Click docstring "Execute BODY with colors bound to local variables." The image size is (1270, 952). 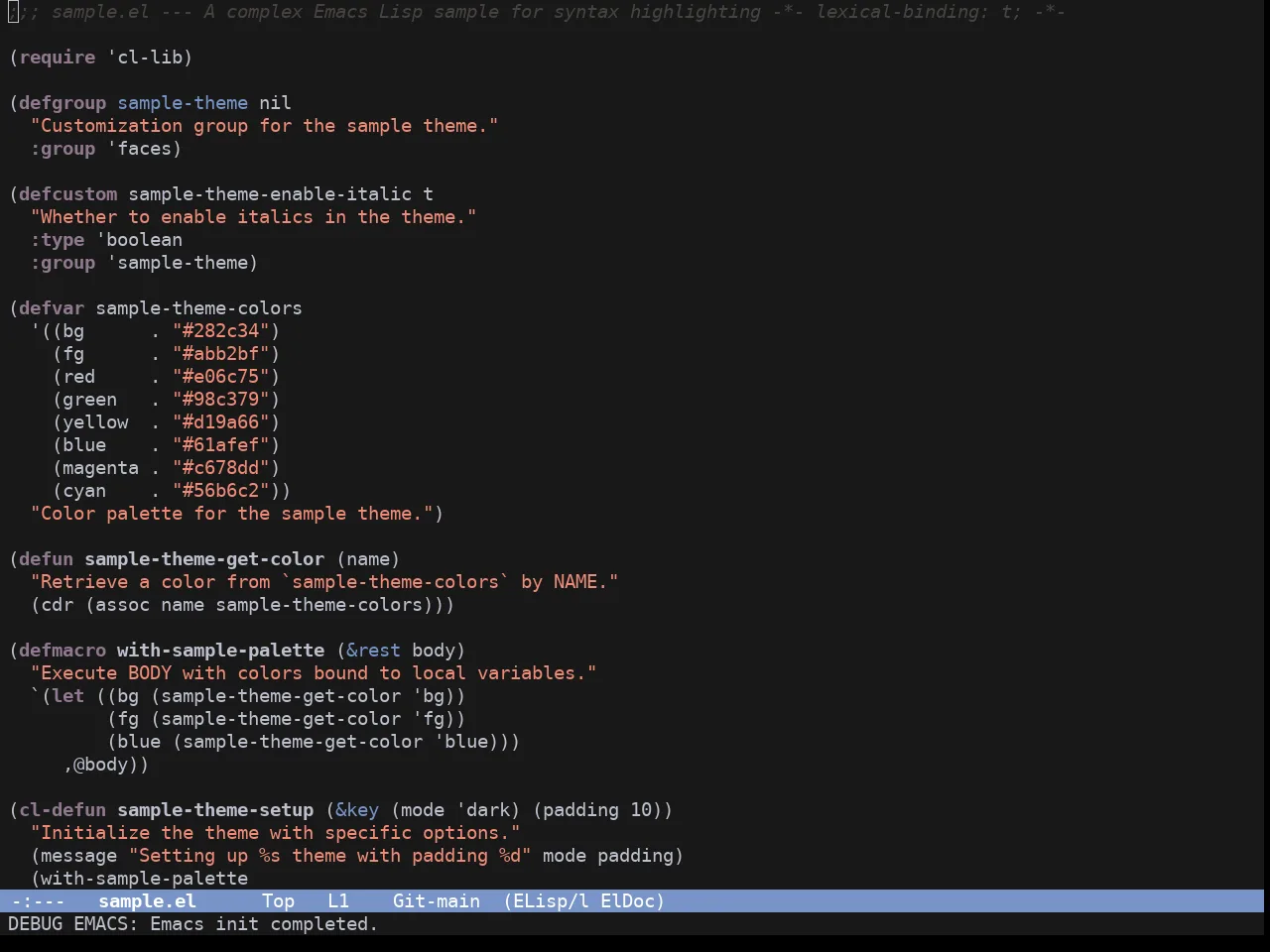[314, 673]
